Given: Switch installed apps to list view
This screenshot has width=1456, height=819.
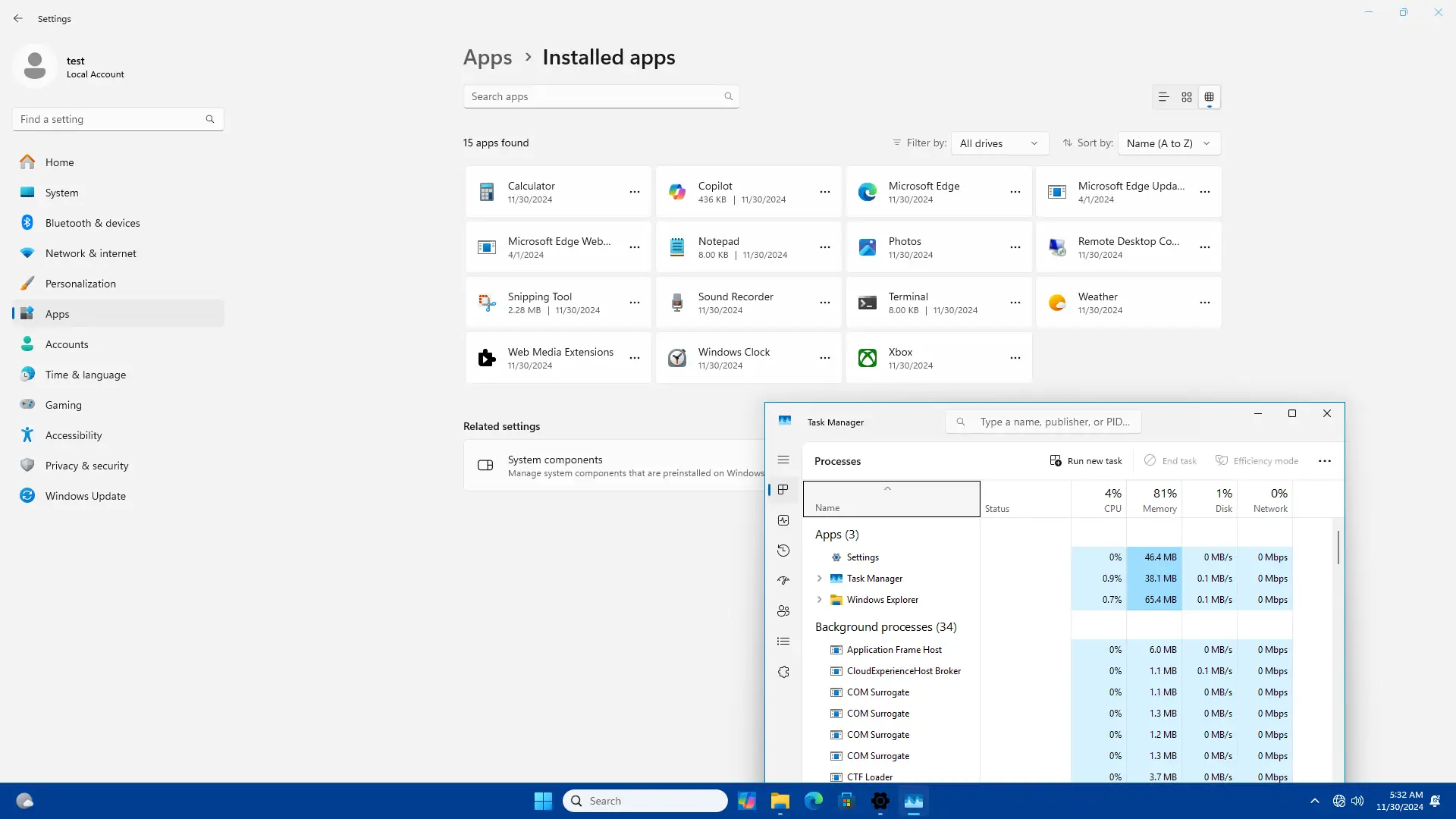Looking at the screenshot, I should 1163,97.
